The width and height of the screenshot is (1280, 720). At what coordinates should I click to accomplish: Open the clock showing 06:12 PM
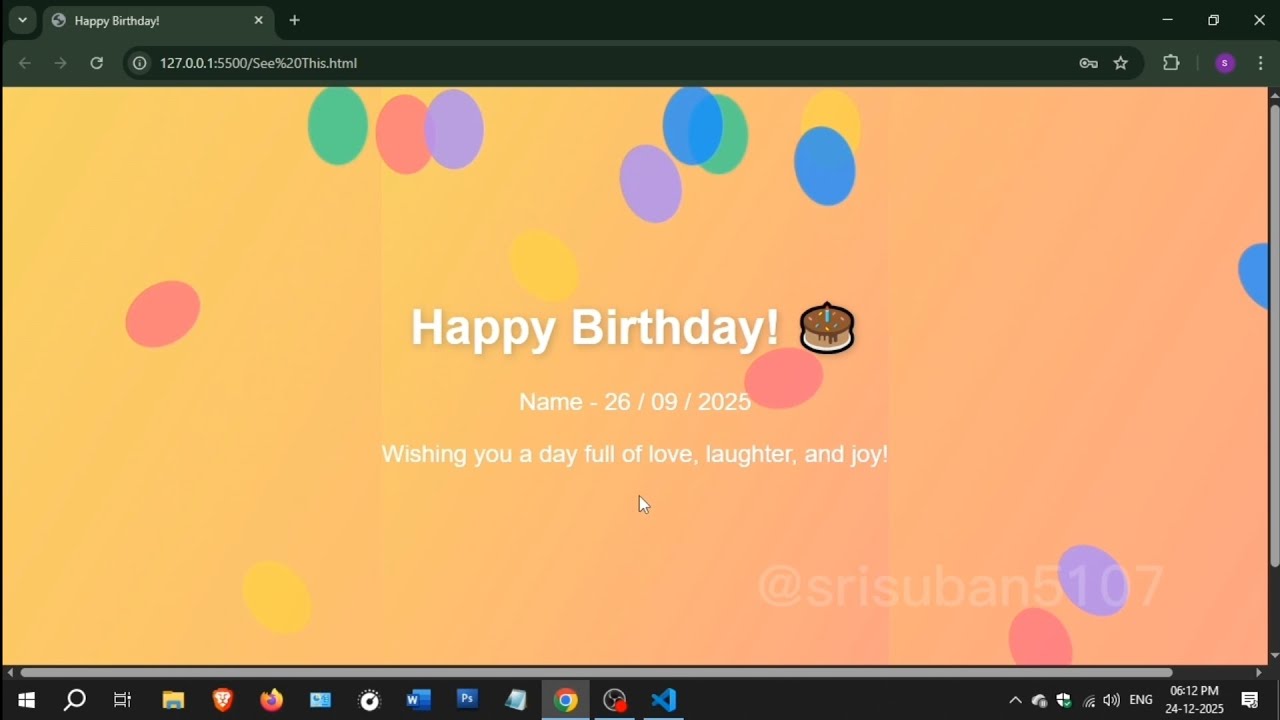click(x=1194, y=700)
